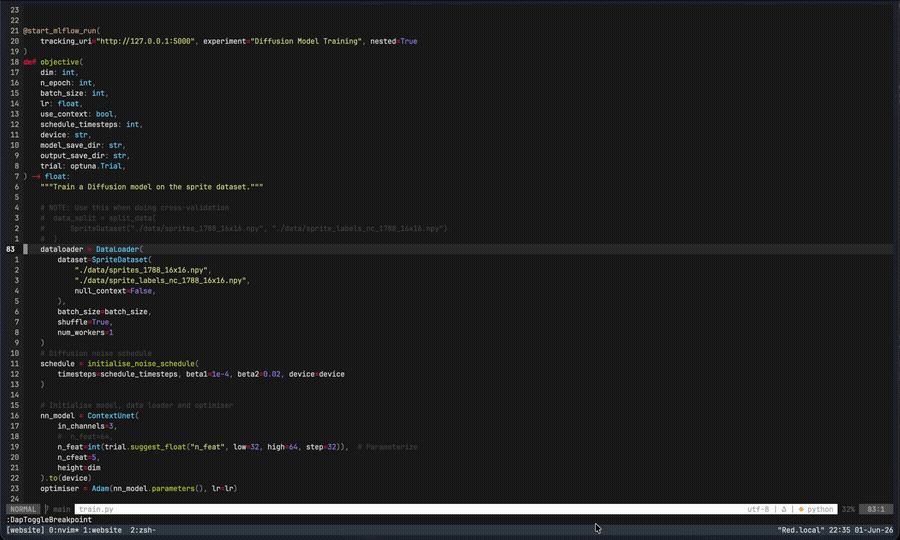Click the utf-8 encoding label
This screenshot has width=900, height=540.
tap(758, 509)
